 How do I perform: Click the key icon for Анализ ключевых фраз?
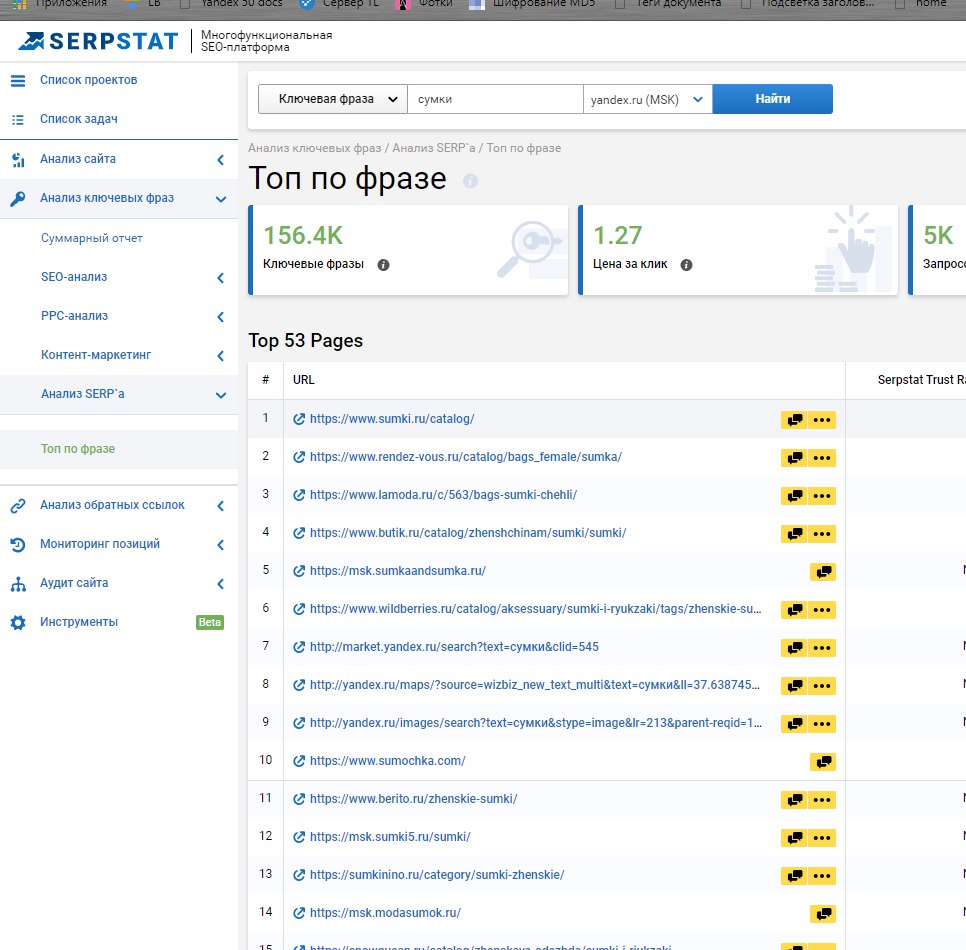click(x=18, y=198)
